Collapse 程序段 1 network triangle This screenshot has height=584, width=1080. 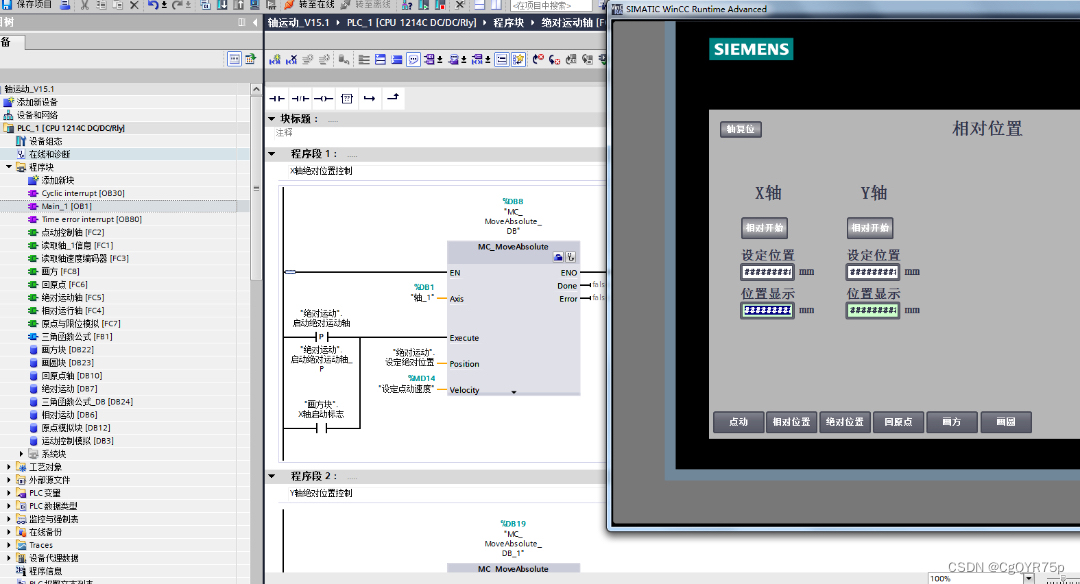tap(271, 154)
